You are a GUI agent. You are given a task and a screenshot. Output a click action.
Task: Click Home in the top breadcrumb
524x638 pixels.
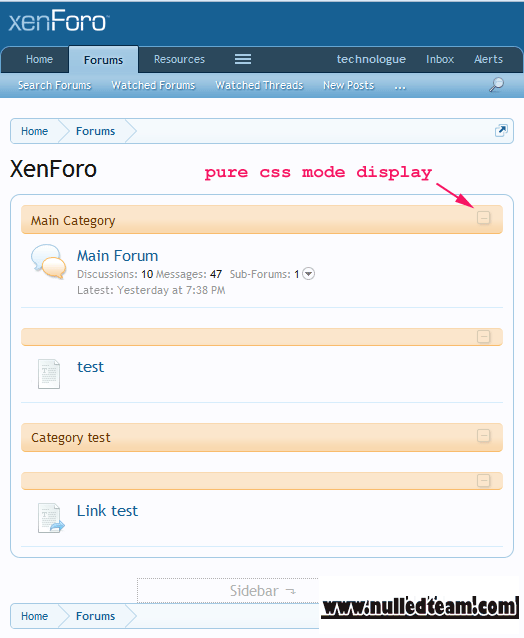pyautogui.click(x=35, y=131)
